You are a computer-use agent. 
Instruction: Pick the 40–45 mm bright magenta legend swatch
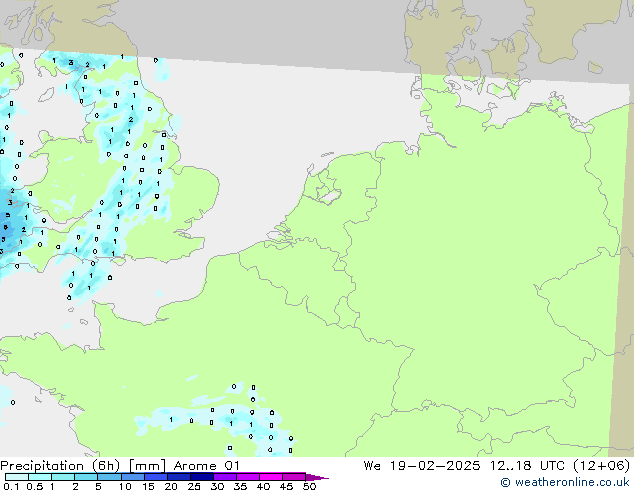pos(271,477)
